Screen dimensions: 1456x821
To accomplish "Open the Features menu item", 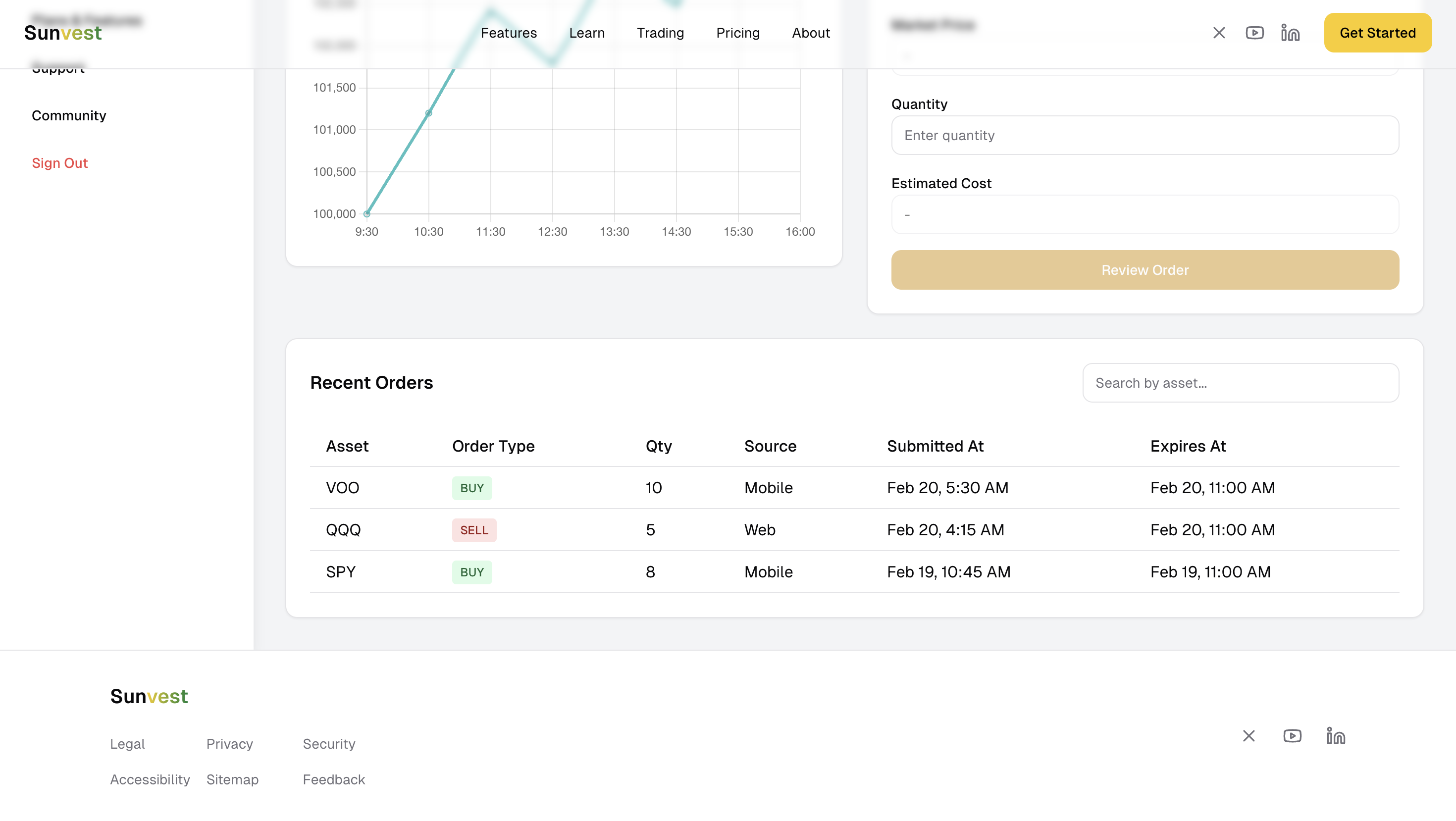I will 508,33.
